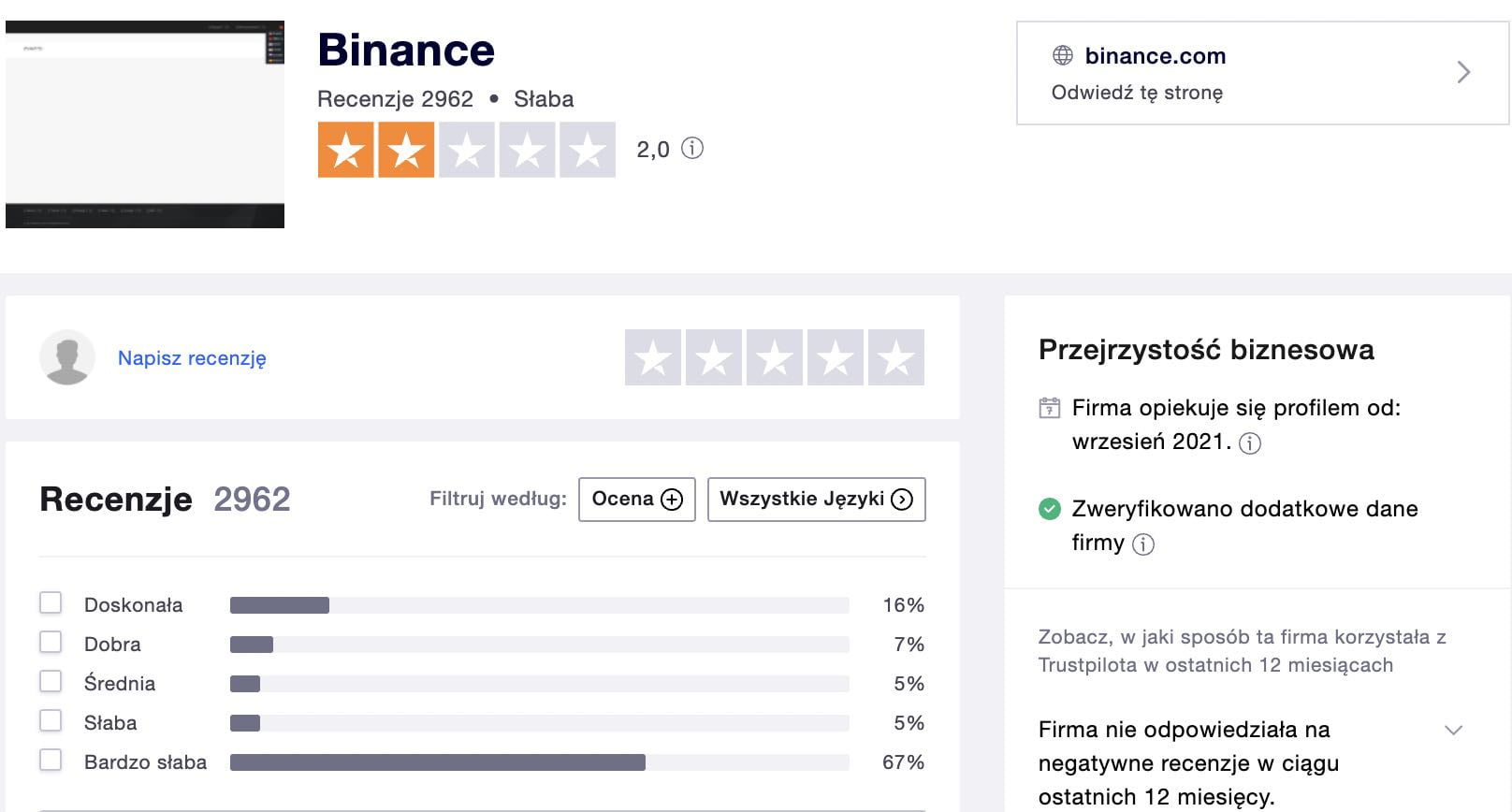Image resolution: width=1512 pixels, height=812 pixels.
Task: Open the Ocena filter dropdown
Action: [637, 500]
